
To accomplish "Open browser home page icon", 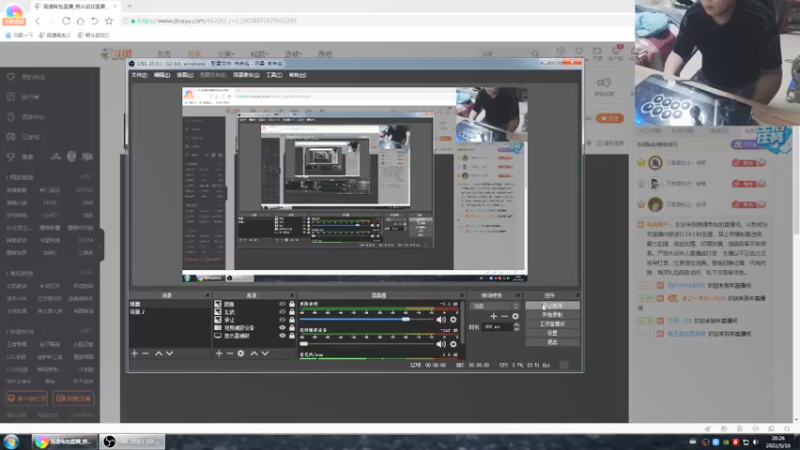I will pos(80,21).
